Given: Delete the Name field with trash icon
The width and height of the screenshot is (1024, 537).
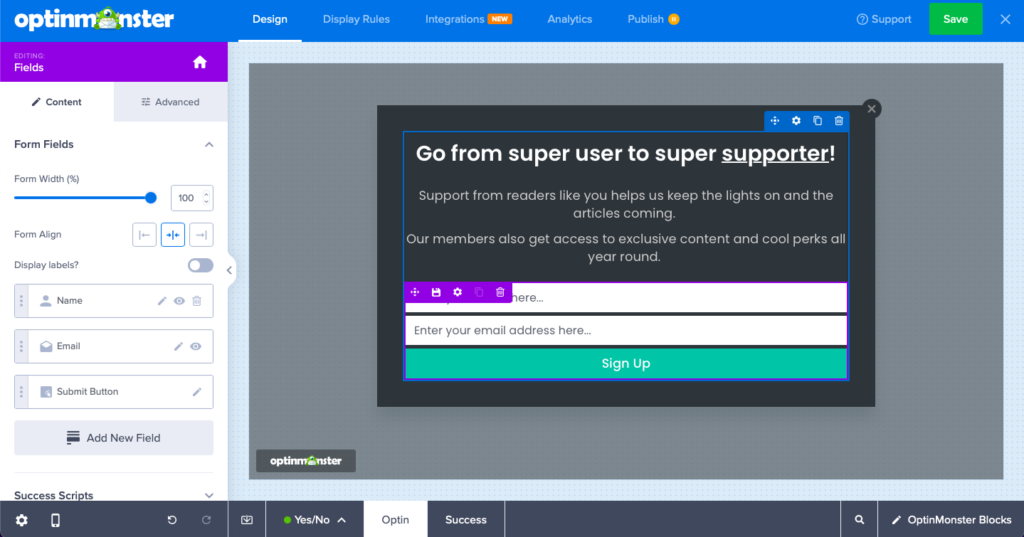Looking at the screenshot, I should [197, 301].
